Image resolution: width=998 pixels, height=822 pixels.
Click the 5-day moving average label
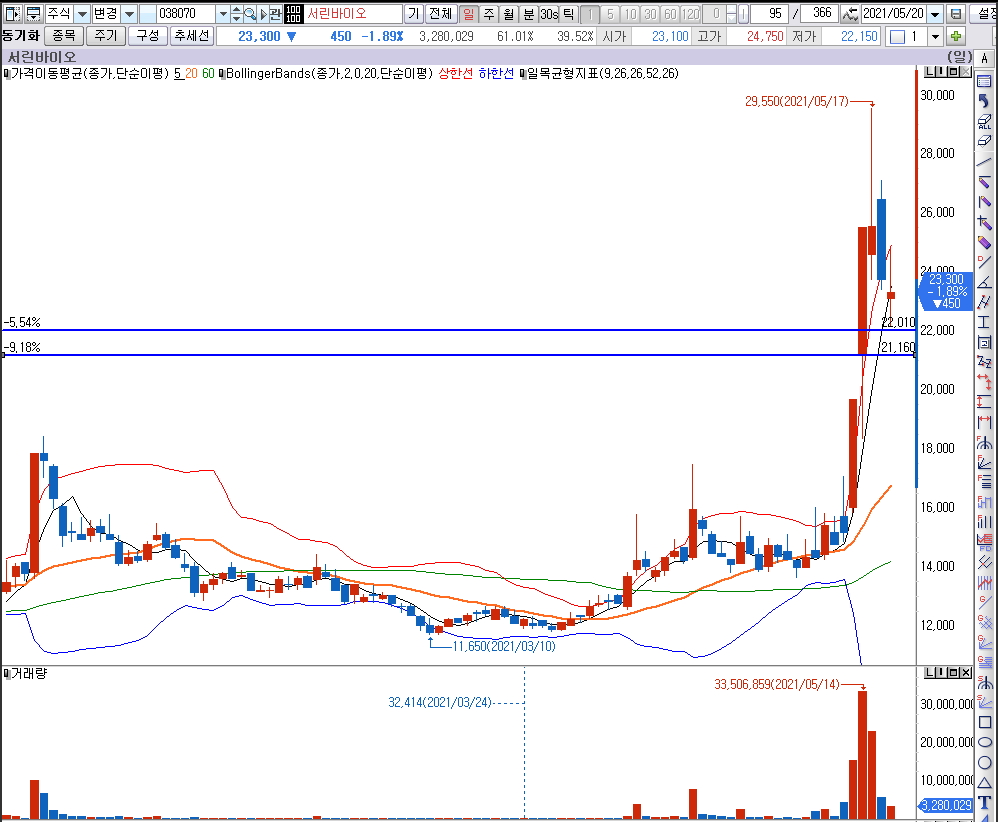[178, 74]
